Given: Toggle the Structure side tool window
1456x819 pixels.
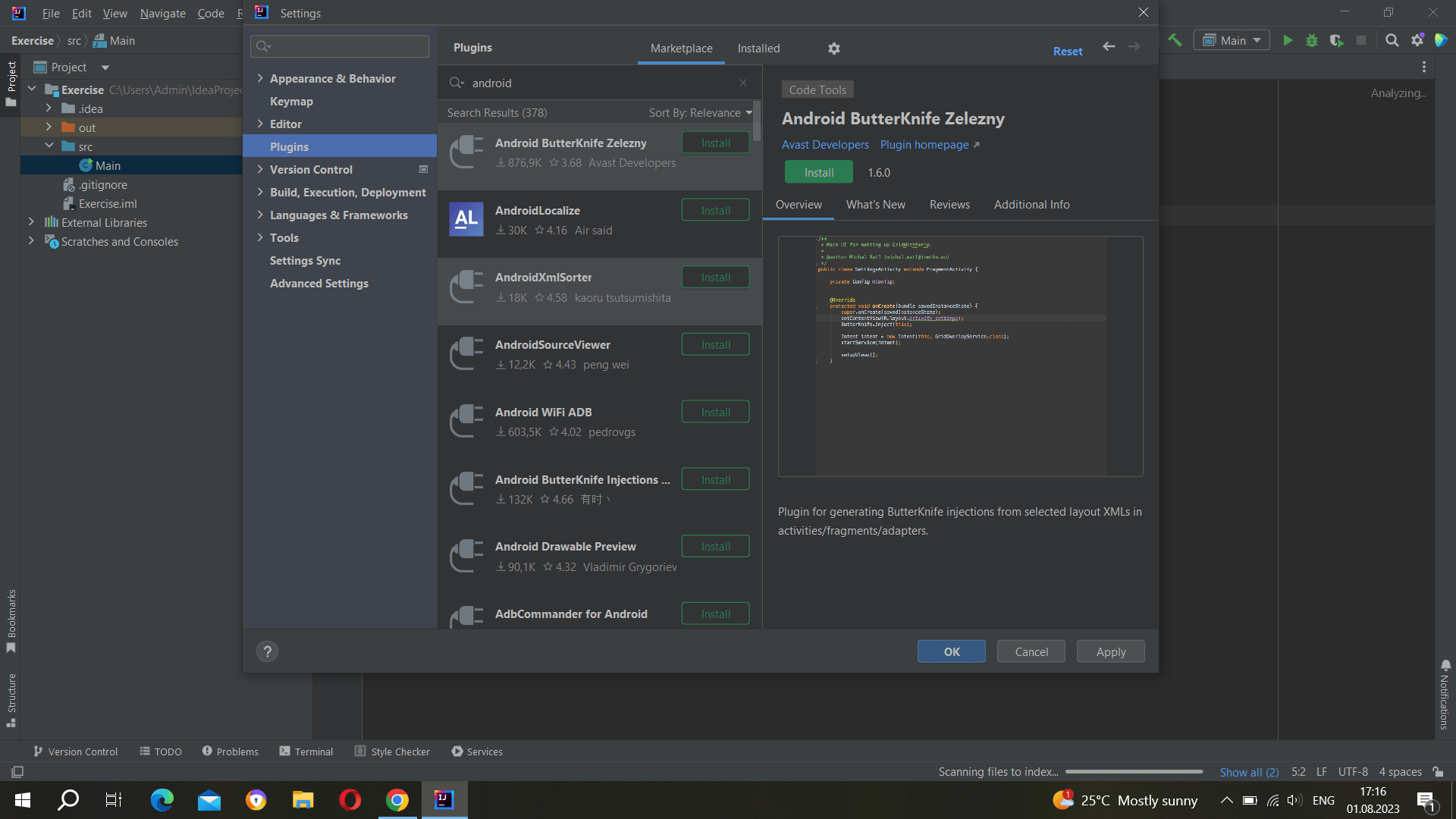Looking at the screenshot, I should click(11, 699).
